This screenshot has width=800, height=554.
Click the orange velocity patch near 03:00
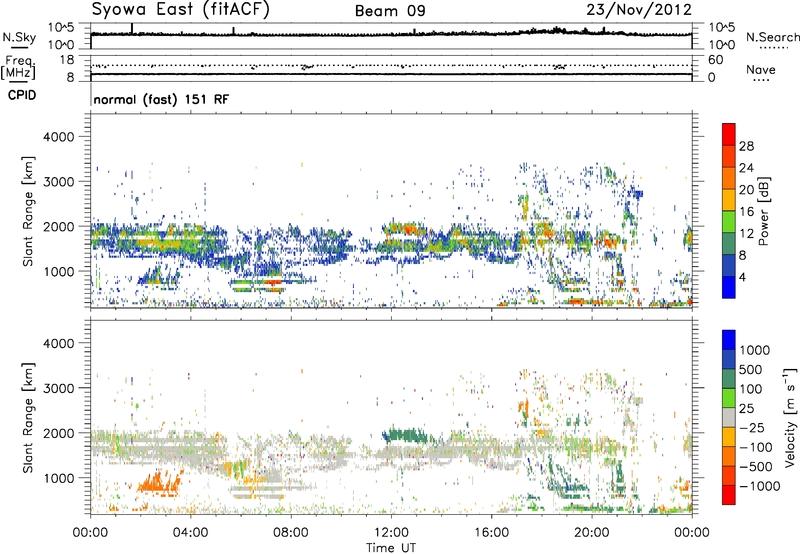[x=159, y=483]
